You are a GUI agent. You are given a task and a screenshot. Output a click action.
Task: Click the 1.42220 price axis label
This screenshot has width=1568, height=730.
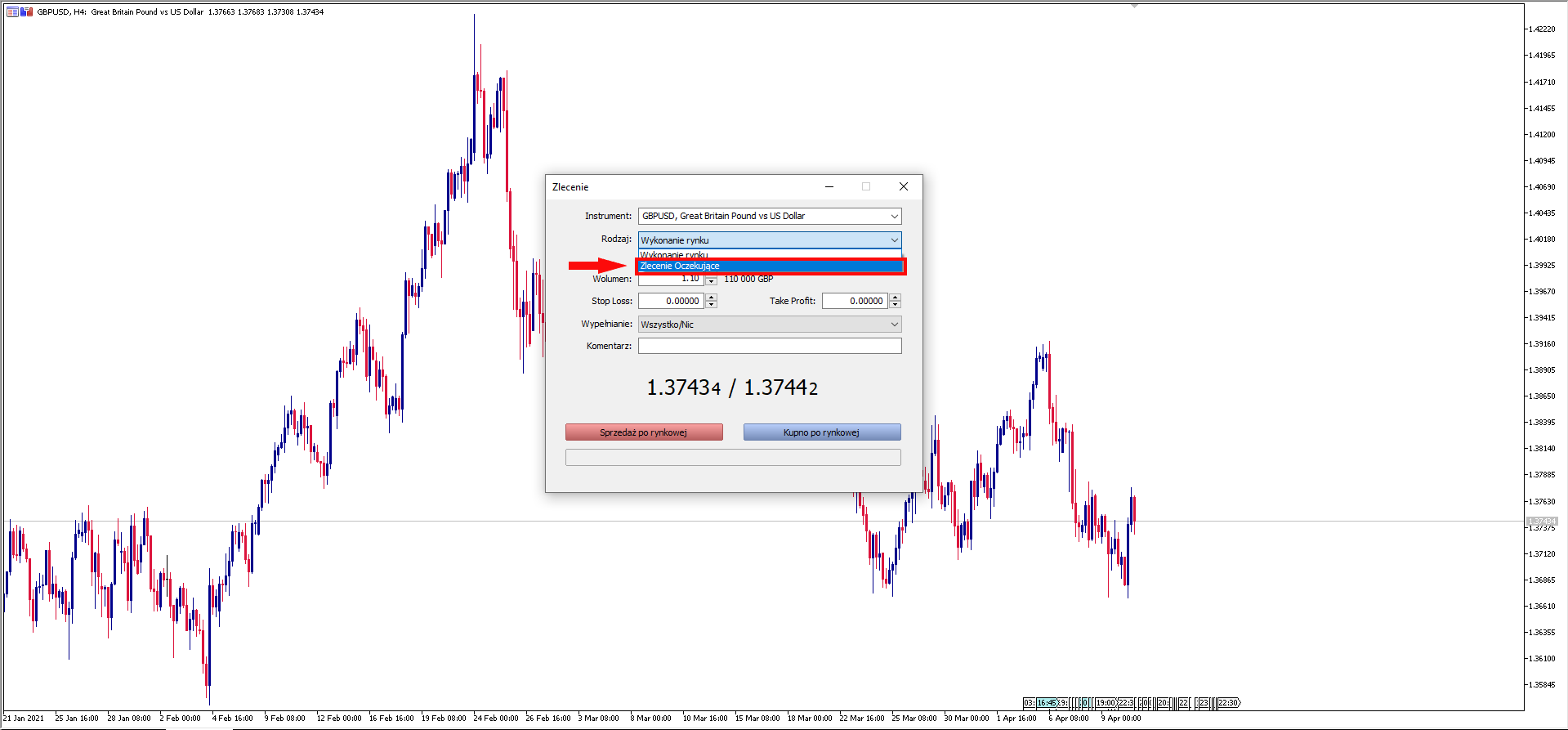[1543, 29]
